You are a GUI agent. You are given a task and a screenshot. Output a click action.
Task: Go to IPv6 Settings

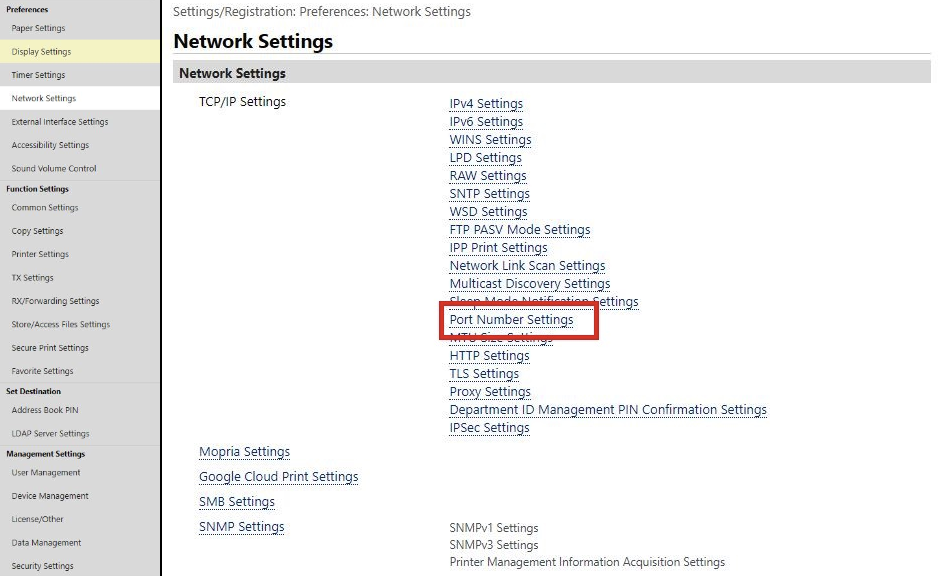[x=486, y=122]
